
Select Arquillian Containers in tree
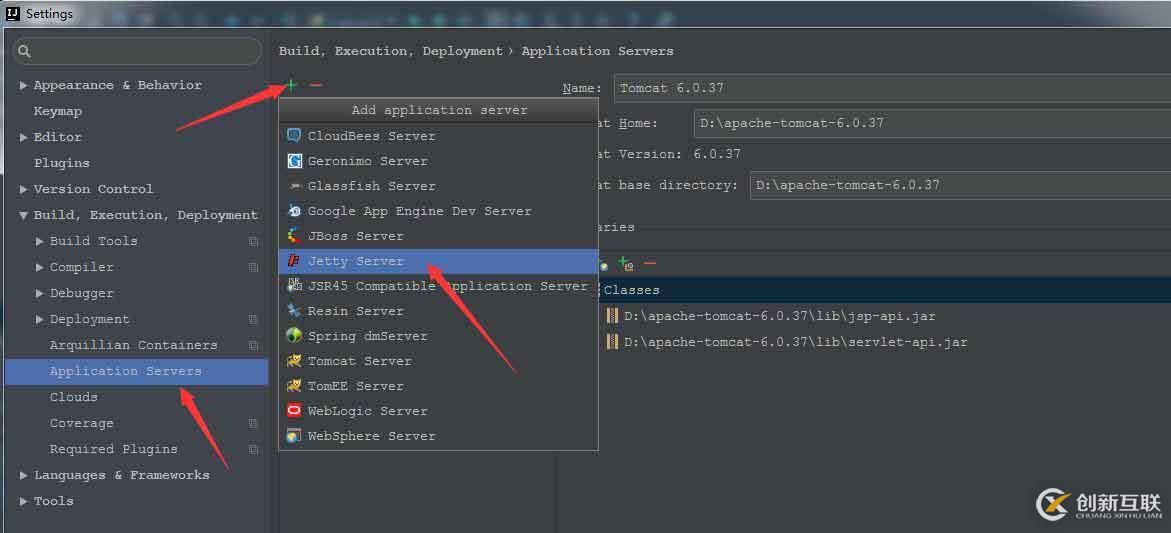pos(133,345)
